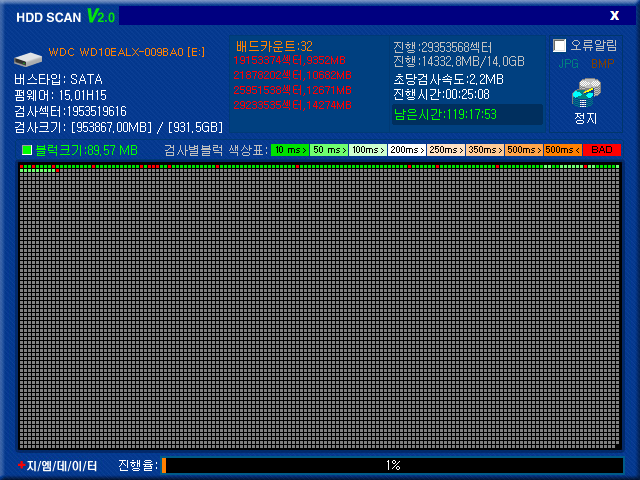Click the 검사크기 [953867.00MB] / [931.5GB] text

coord(118,128)
